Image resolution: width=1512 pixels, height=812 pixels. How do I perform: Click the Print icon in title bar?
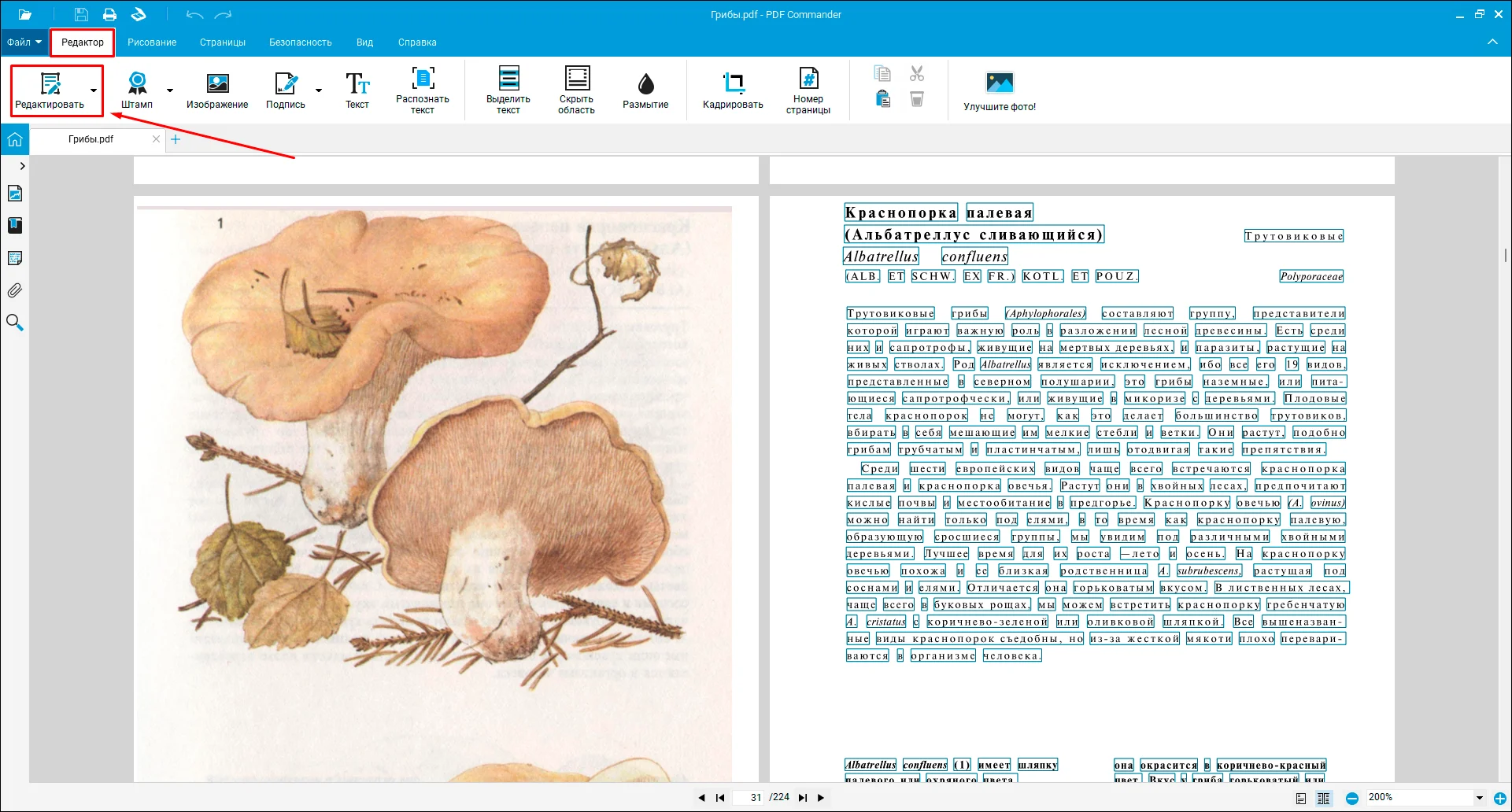(x=109, y=14)
